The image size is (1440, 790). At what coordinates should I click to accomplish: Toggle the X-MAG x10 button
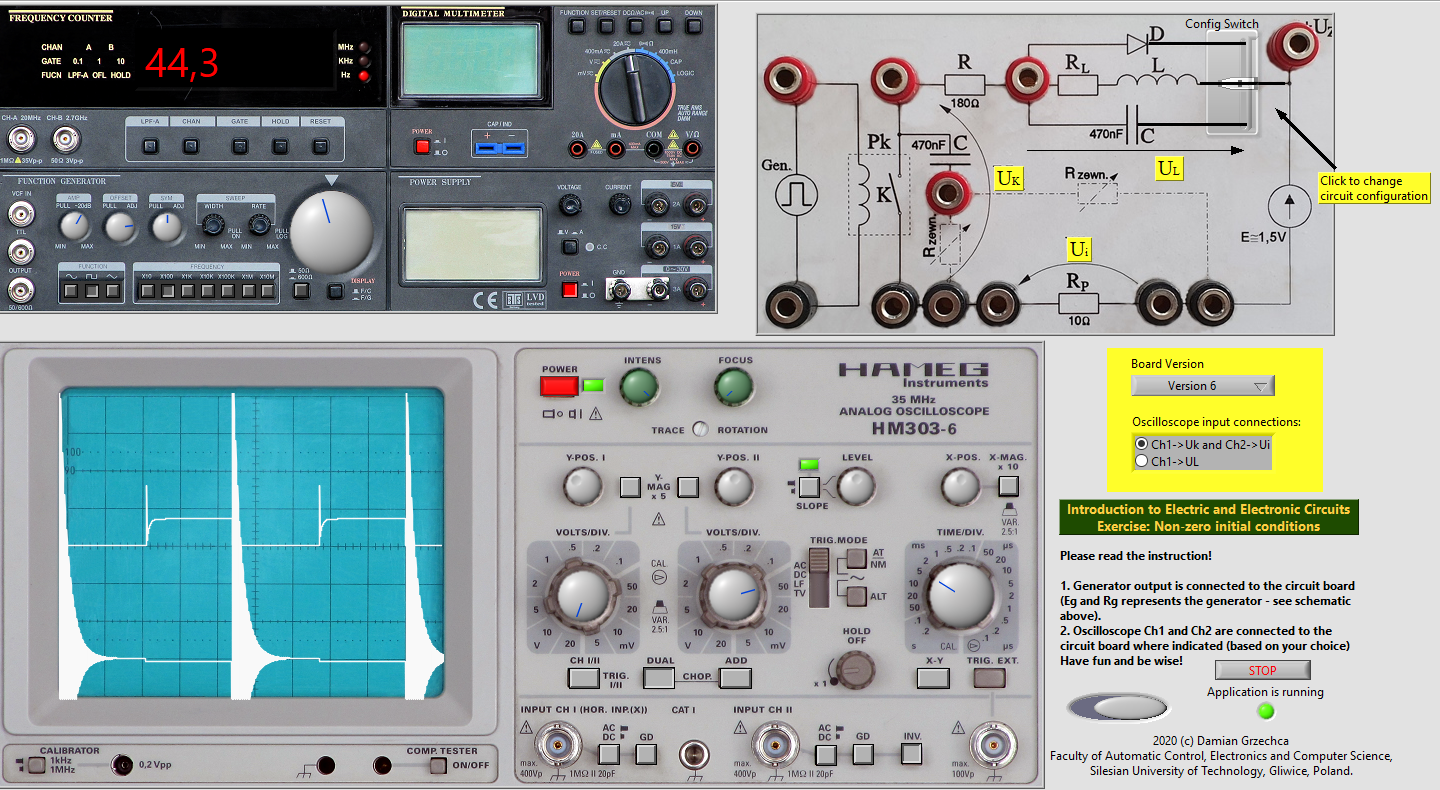pyautogui.click(x=1008, y=486)
